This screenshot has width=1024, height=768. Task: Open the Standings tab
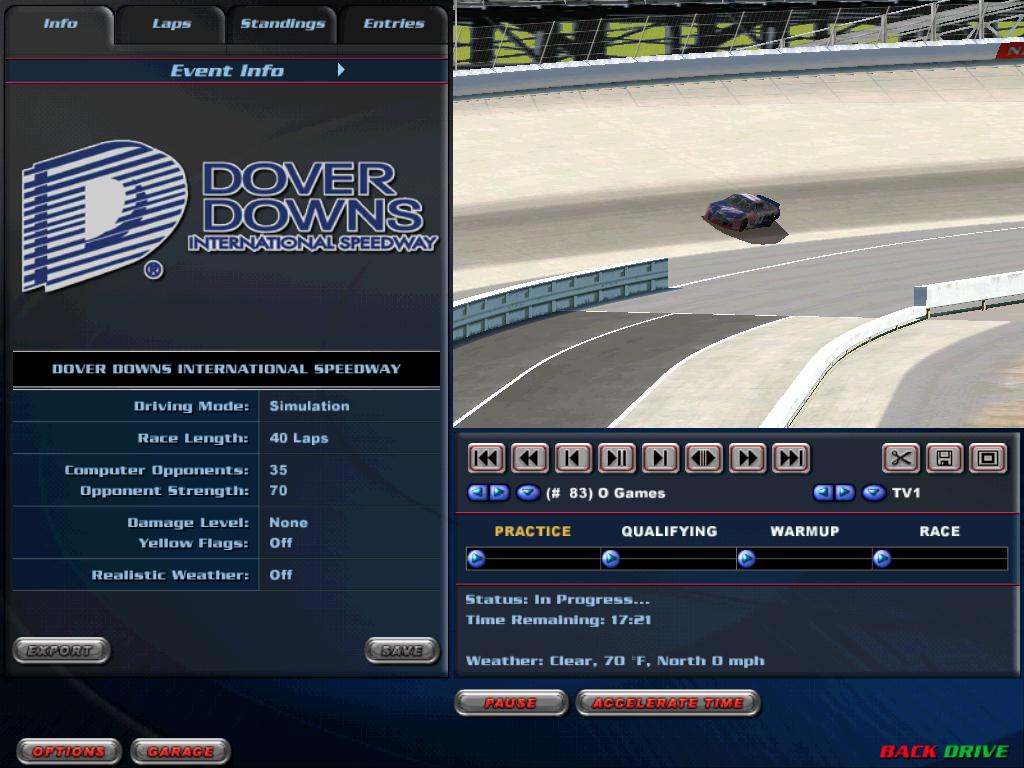tap(282, 24)
